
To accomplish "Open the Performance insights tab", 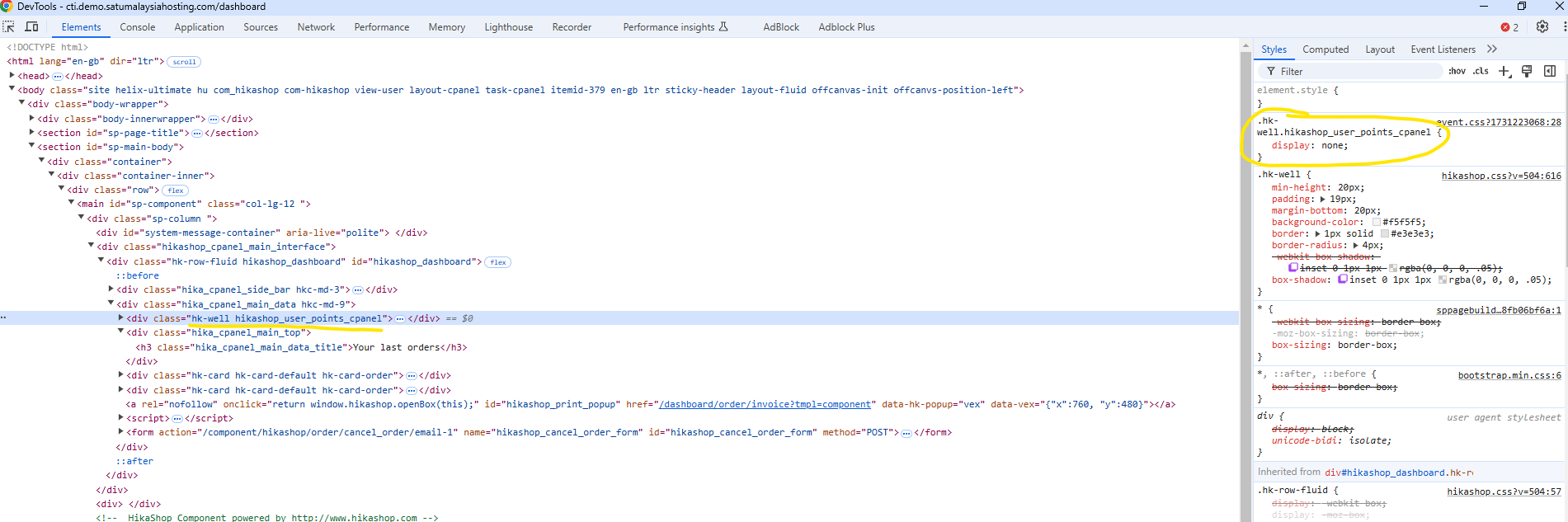I will coord(676,27).
